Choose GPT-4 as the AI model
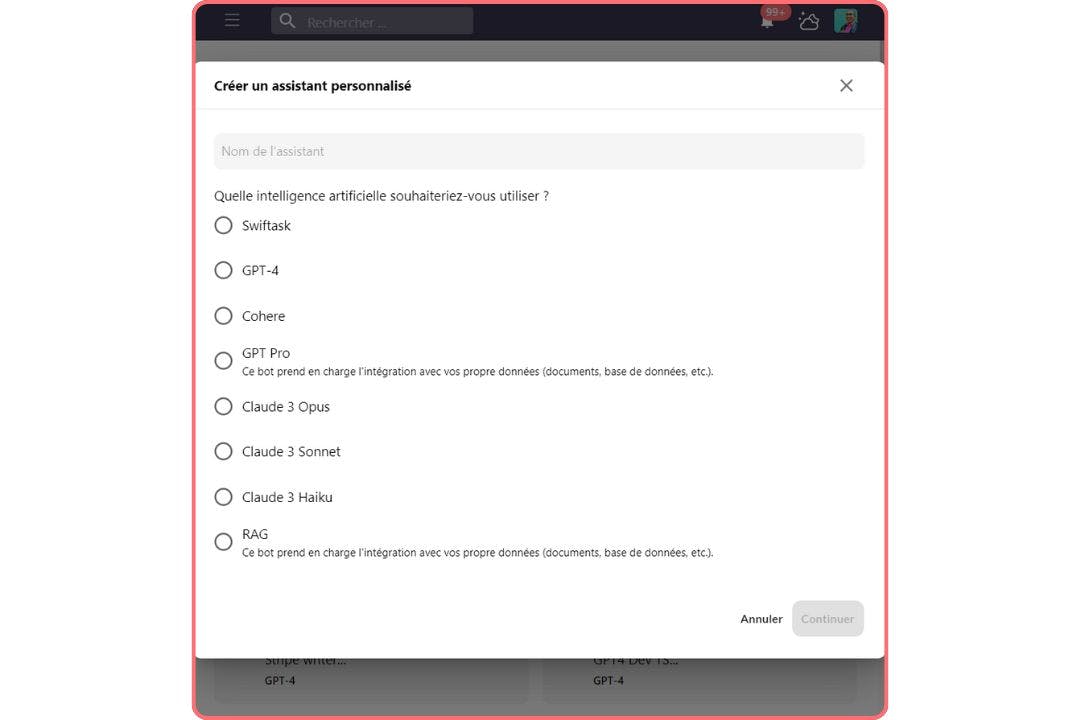This screenshot has width=1080, height=720. click(224, 271)
